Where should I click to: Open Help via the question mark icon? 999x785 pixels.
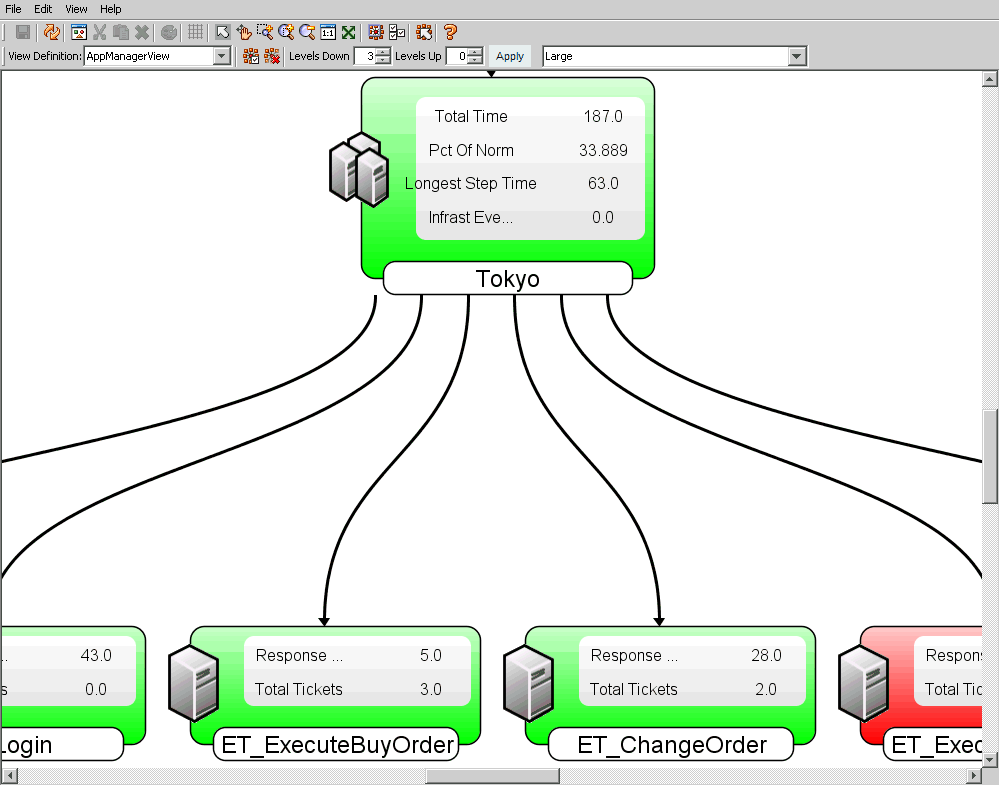tap(453, 32)
